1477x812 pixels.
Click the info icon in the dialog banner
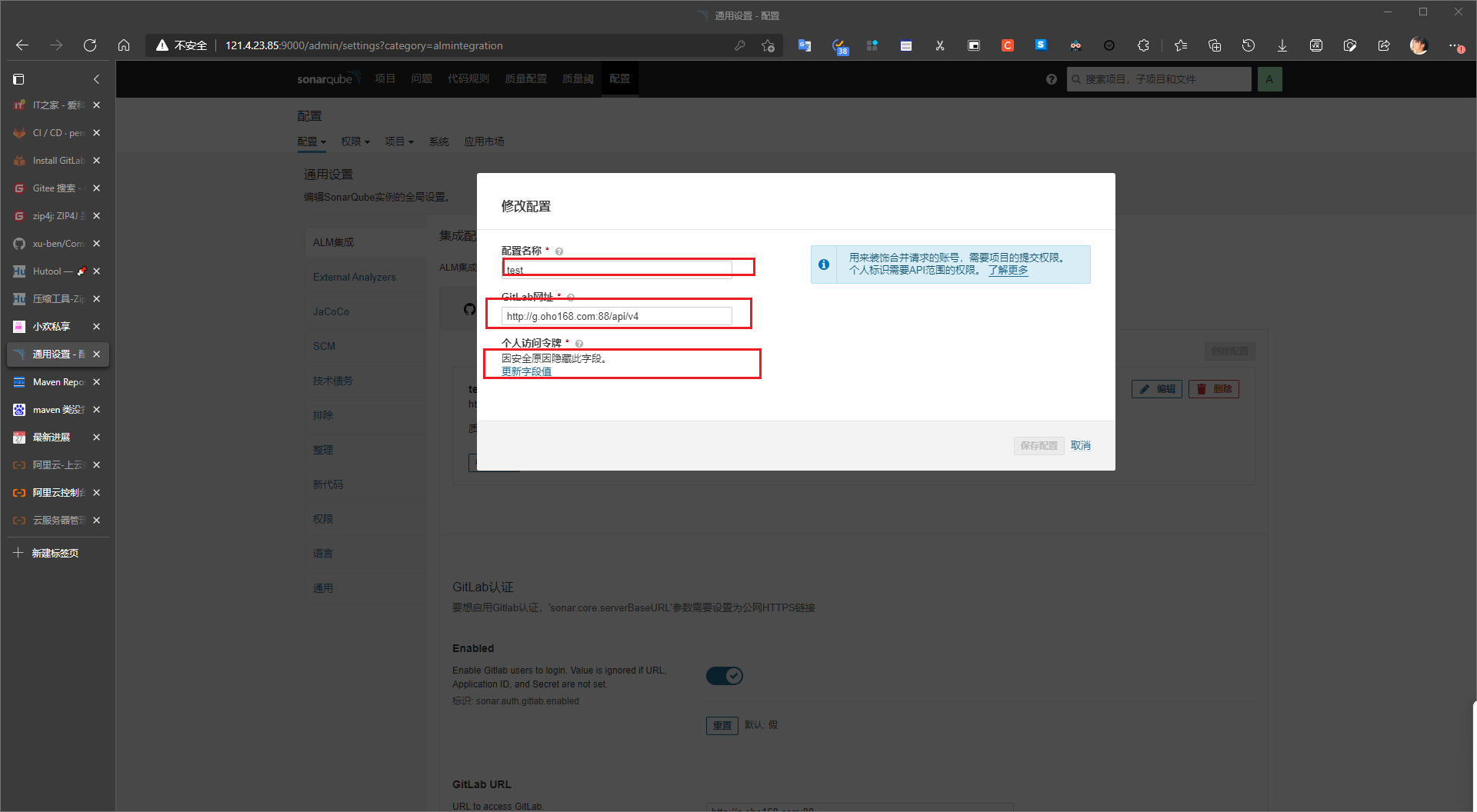point(824,264)
